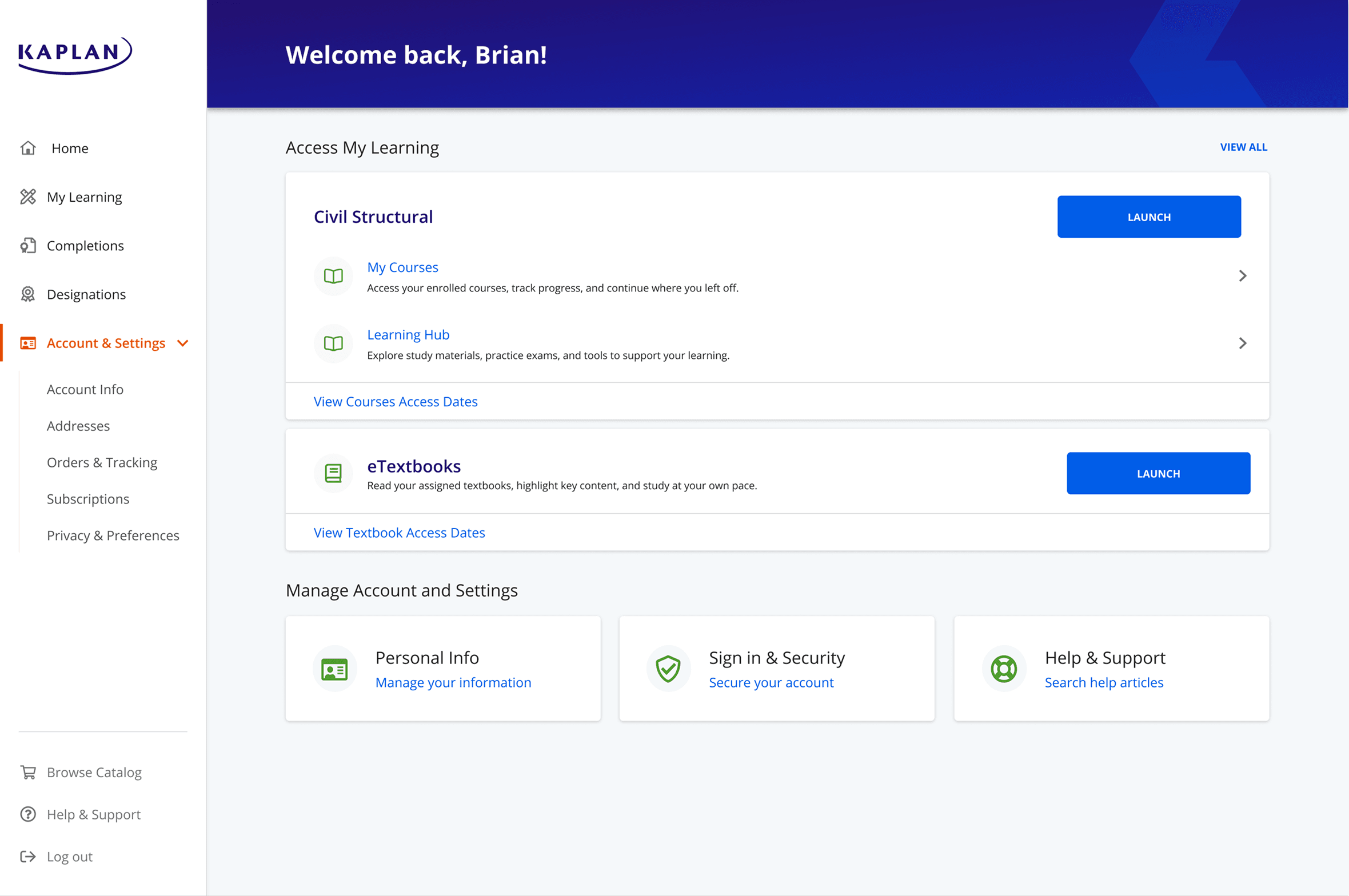The height and width of the screenshot is (896, 1349).
Task: Launch the Civil Structural course
Action: pyautogui.click(x=1149, y=217)
